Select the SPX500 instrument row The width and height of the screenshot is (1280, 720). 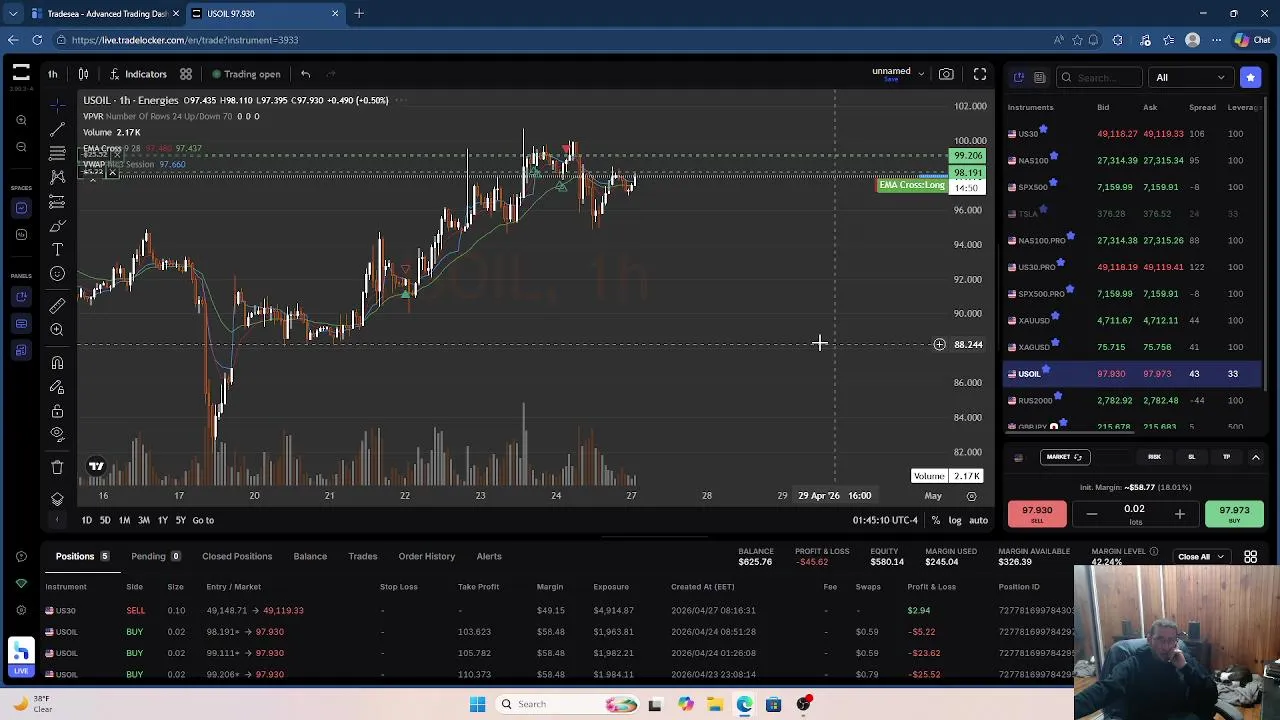pyautogui.click(x=1132, y=187)
